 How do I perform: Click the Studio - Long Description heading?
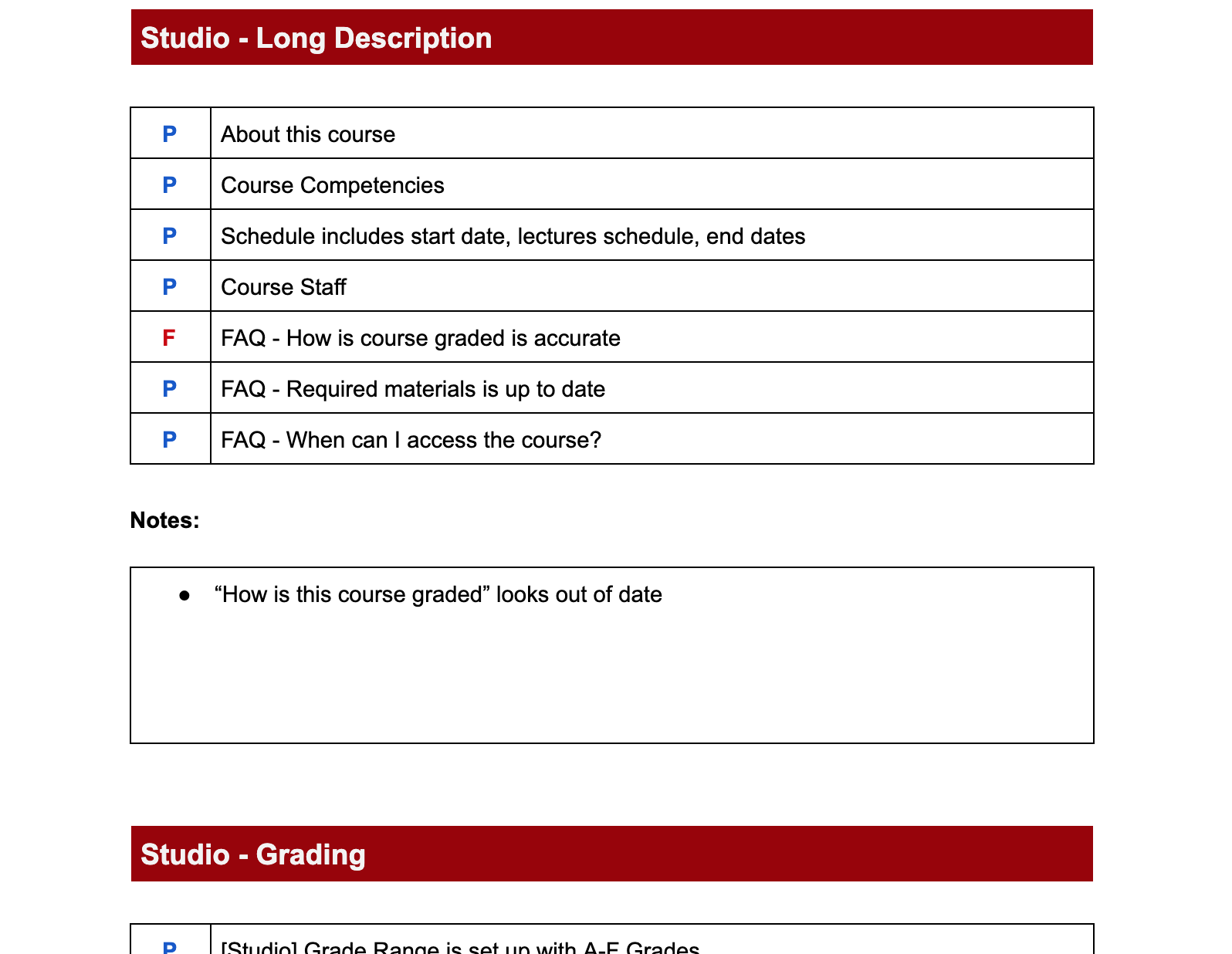[316, 38]
